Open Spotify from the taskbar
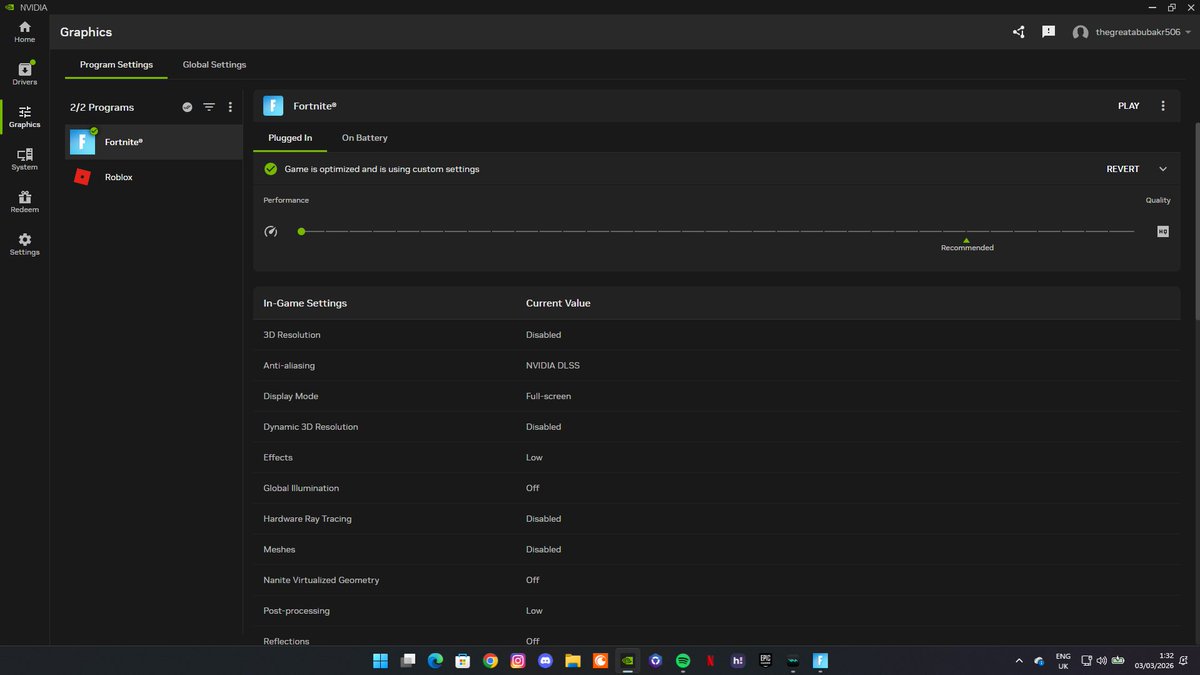The image size is (1200, 675). [x=683, y=660]
